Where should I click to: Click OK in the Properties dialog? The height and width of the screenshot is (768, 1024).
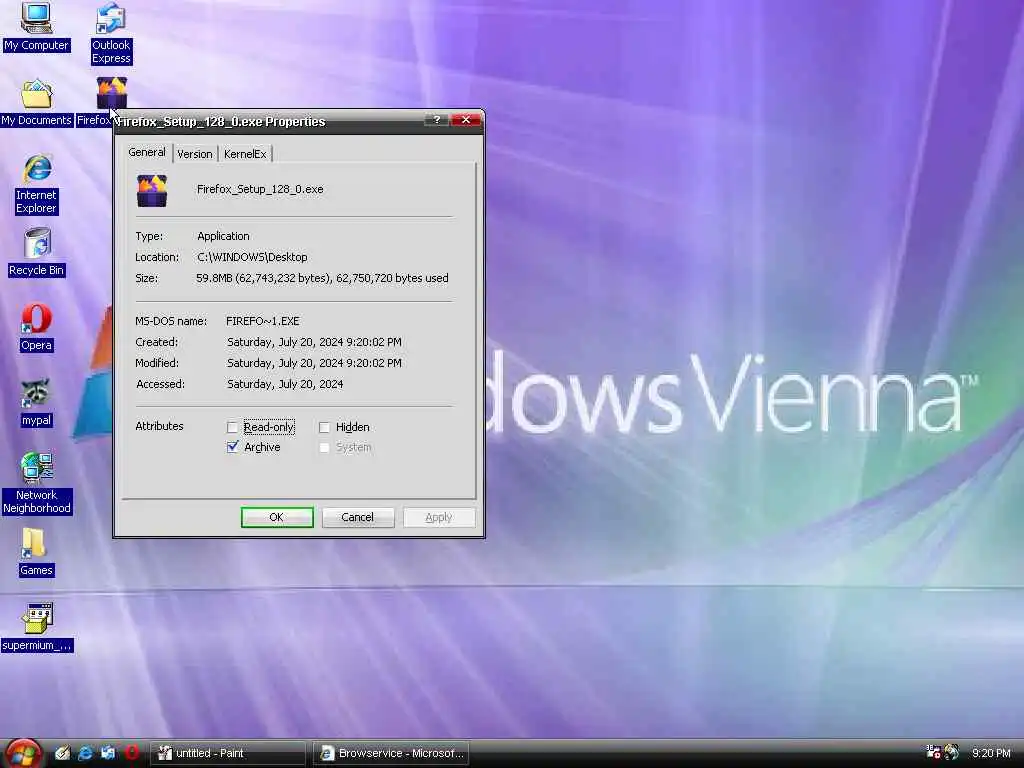[277, 517]
